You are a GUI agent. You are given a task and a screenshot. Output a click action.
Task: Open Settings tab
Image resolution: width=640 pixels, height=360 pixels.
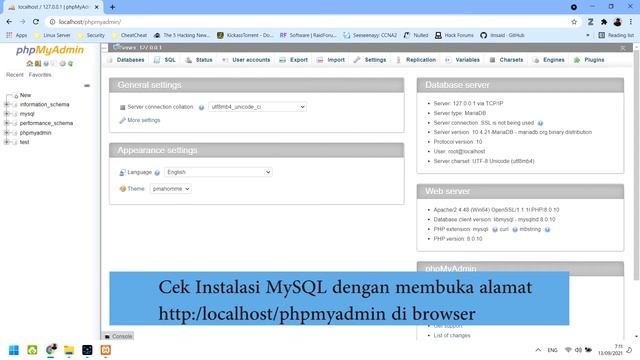pyautogui.click(x=370, y=60)
